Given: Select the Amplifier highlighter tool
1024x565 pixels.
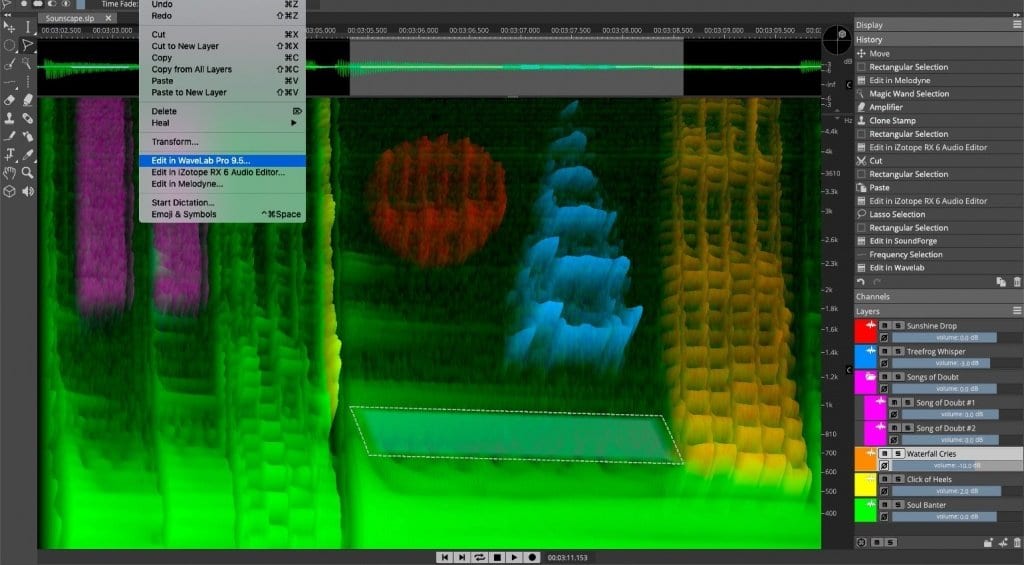Looking at the screenshot, I should point(27,101).
